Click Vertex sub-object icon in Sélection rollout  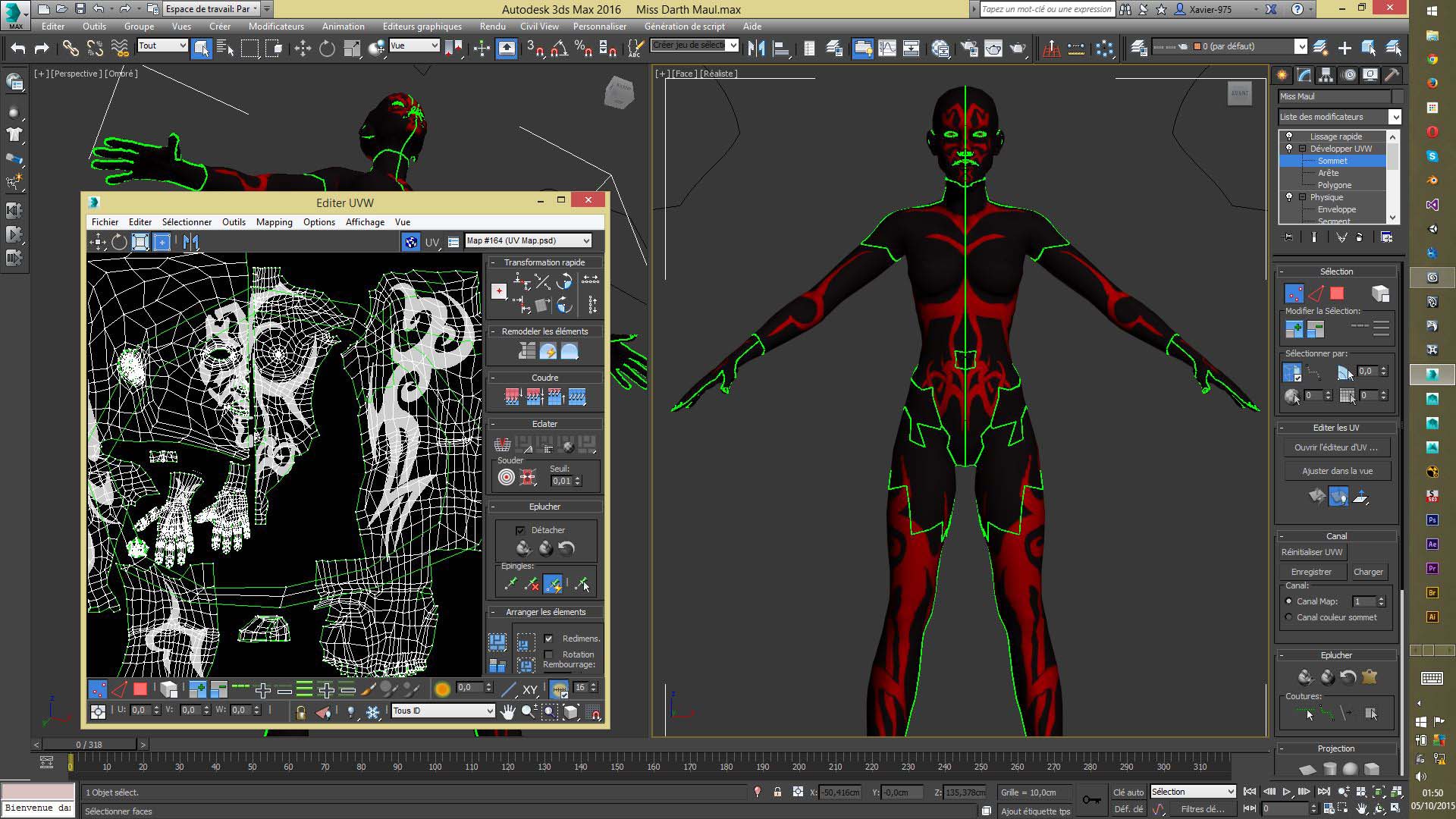[x=1294, y=293]
